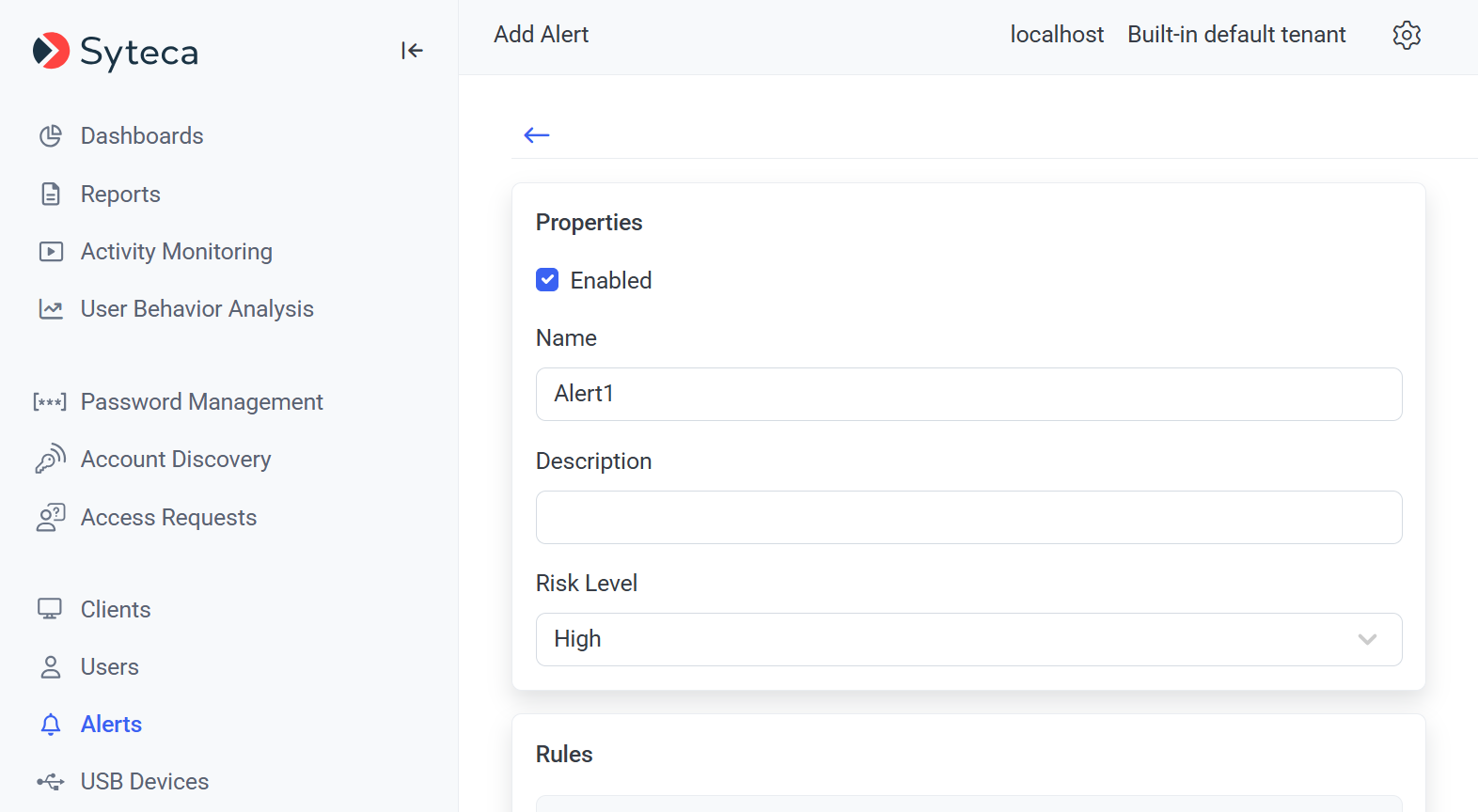Viewport: 1478px width, 812px height.
Task: Click into the Description text field
Action: [968, 517]
